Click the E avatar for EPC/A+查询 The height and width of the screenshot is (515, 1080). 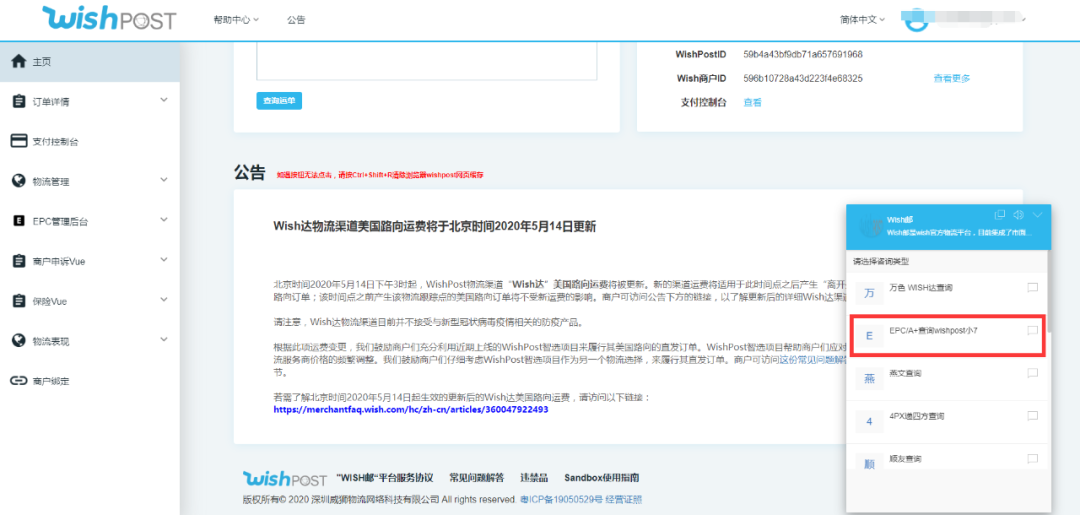869,336
